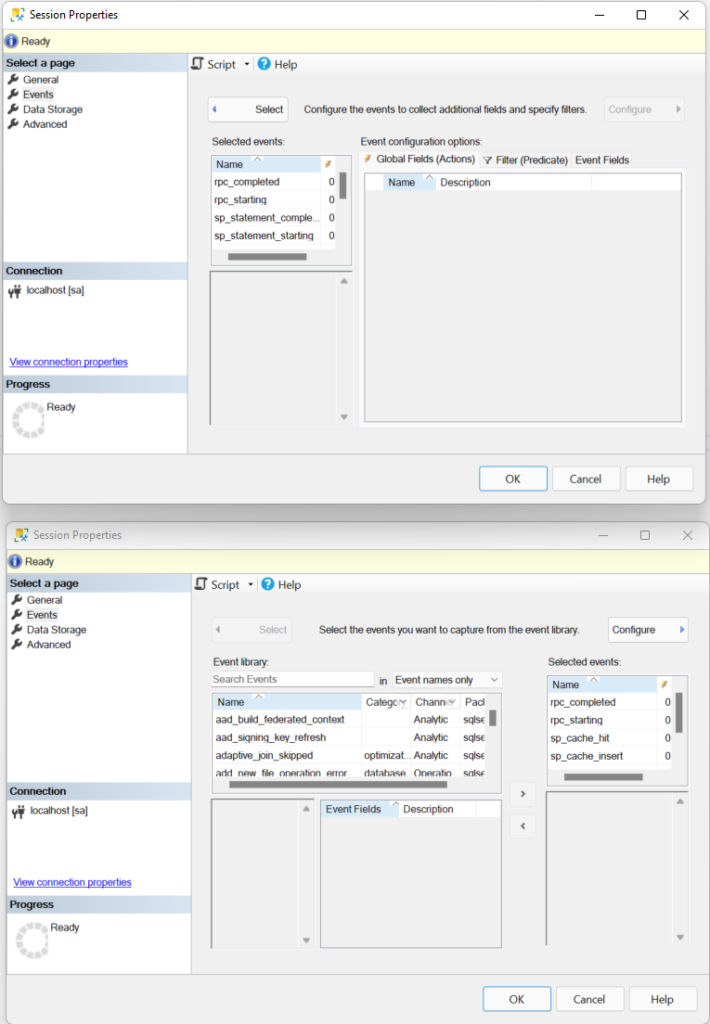This screenshot has width=710, height=1024.
Task: Switch to Event Fields tab in top window
Action: tap(602, 160)
